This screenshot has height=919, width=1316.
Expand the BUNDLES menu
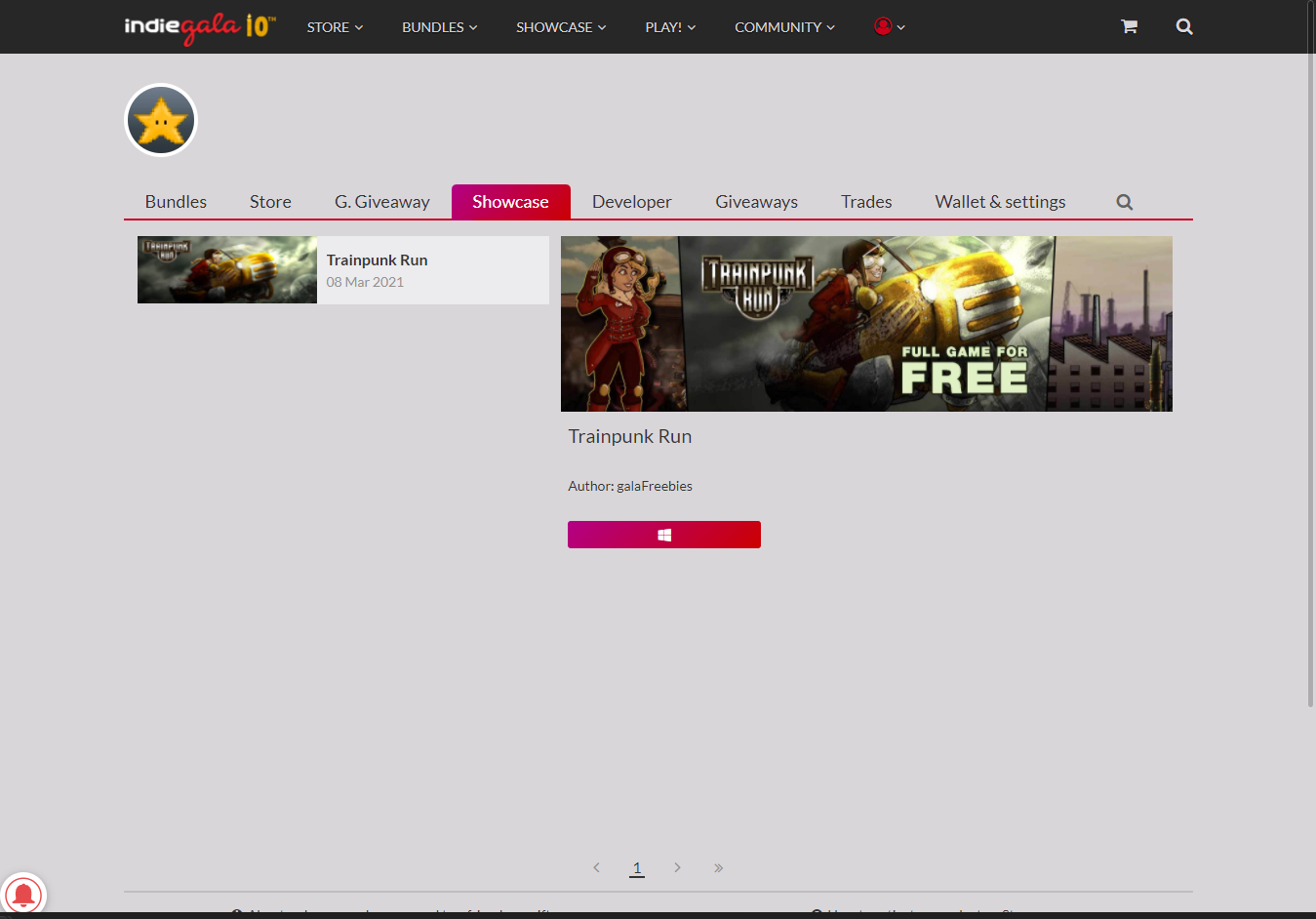tap(440, 27)
